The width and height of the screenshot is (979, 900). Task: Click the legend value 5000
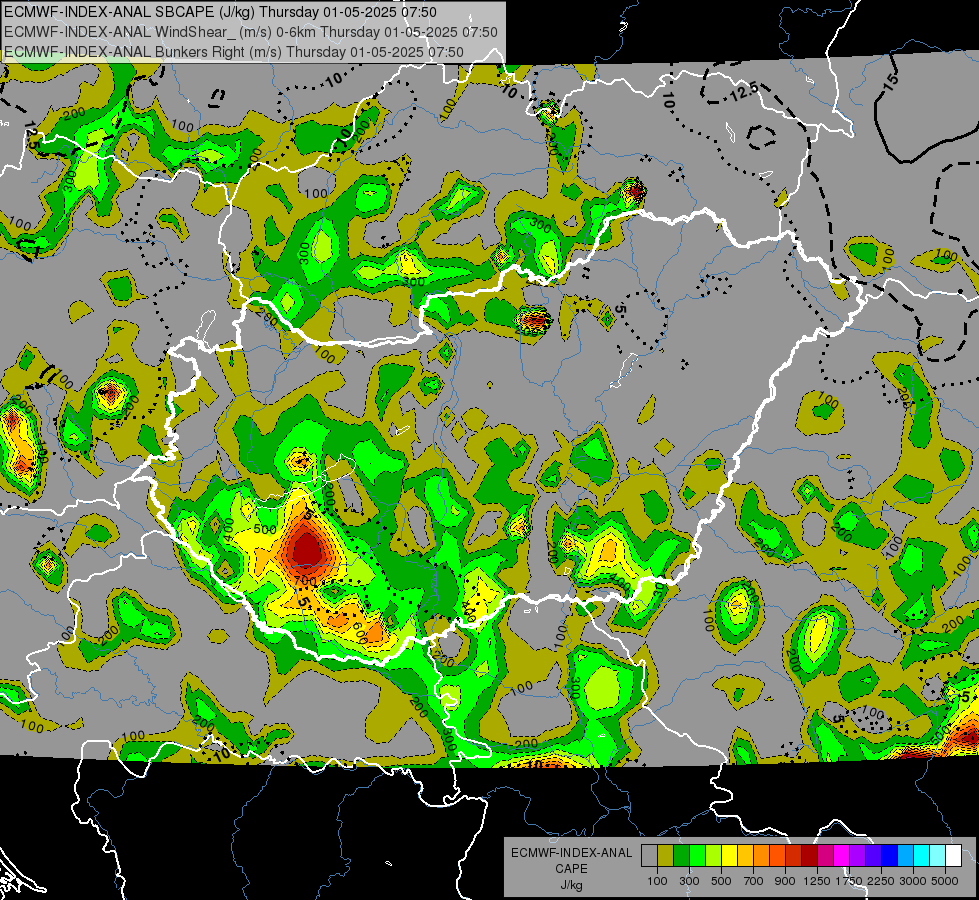click(945, 881)
